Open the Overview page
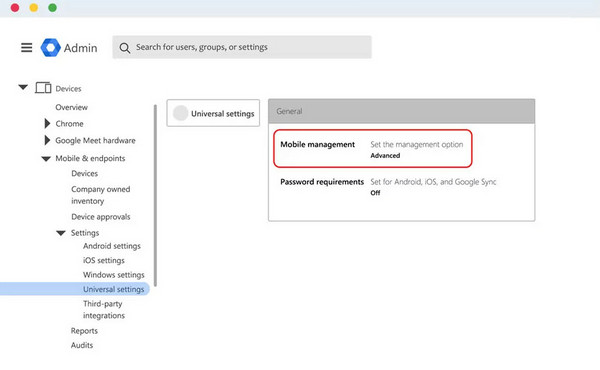This screenshot has height=370, width=600. [x=72, y=107]
